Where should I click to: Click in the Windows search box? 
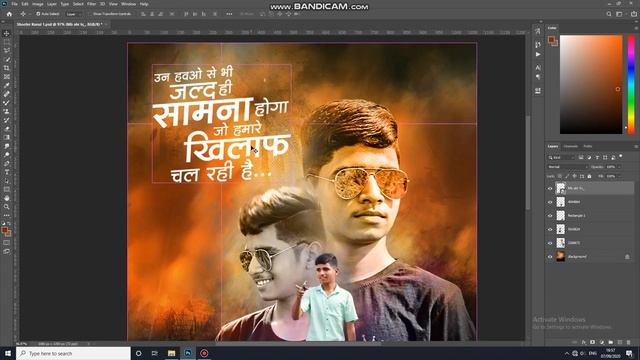pos(73,353)
